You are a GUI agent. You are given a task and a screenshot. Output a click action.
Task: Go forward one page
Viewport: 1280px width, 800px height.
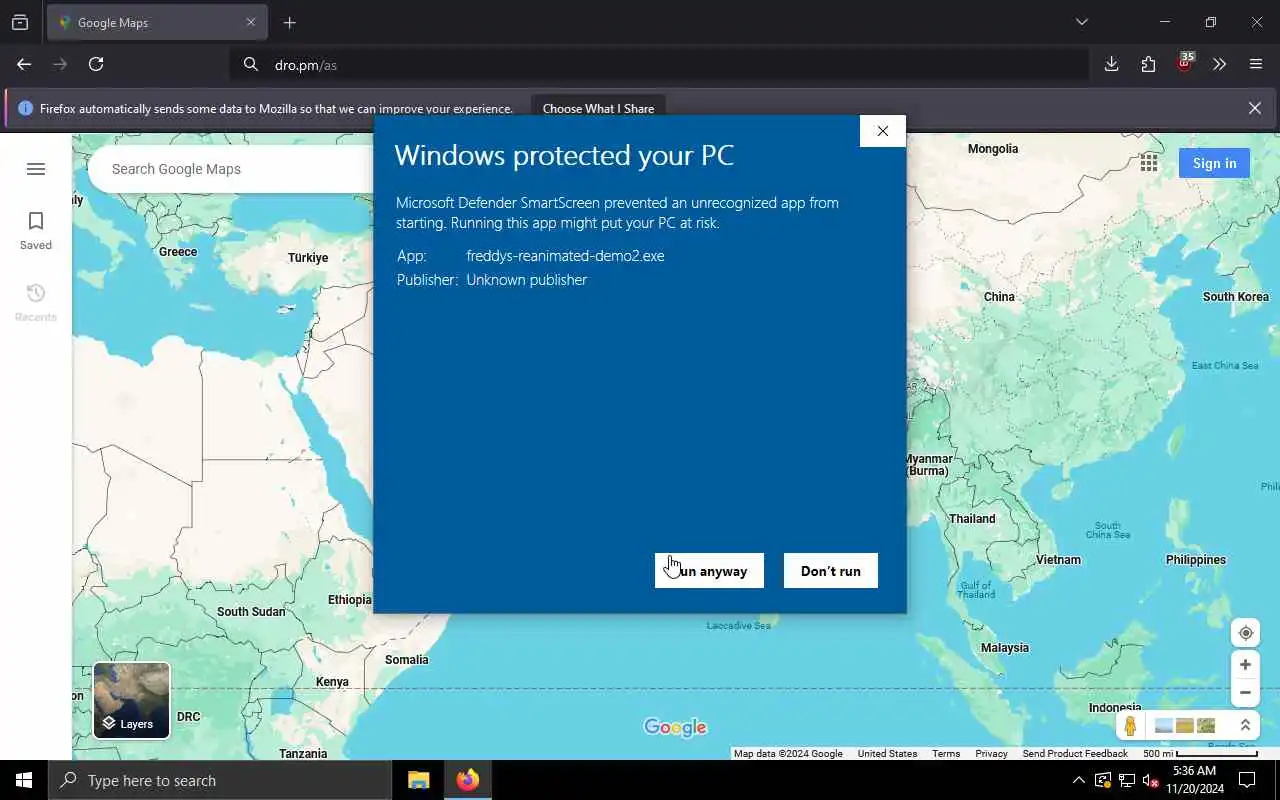click(60, 64)
